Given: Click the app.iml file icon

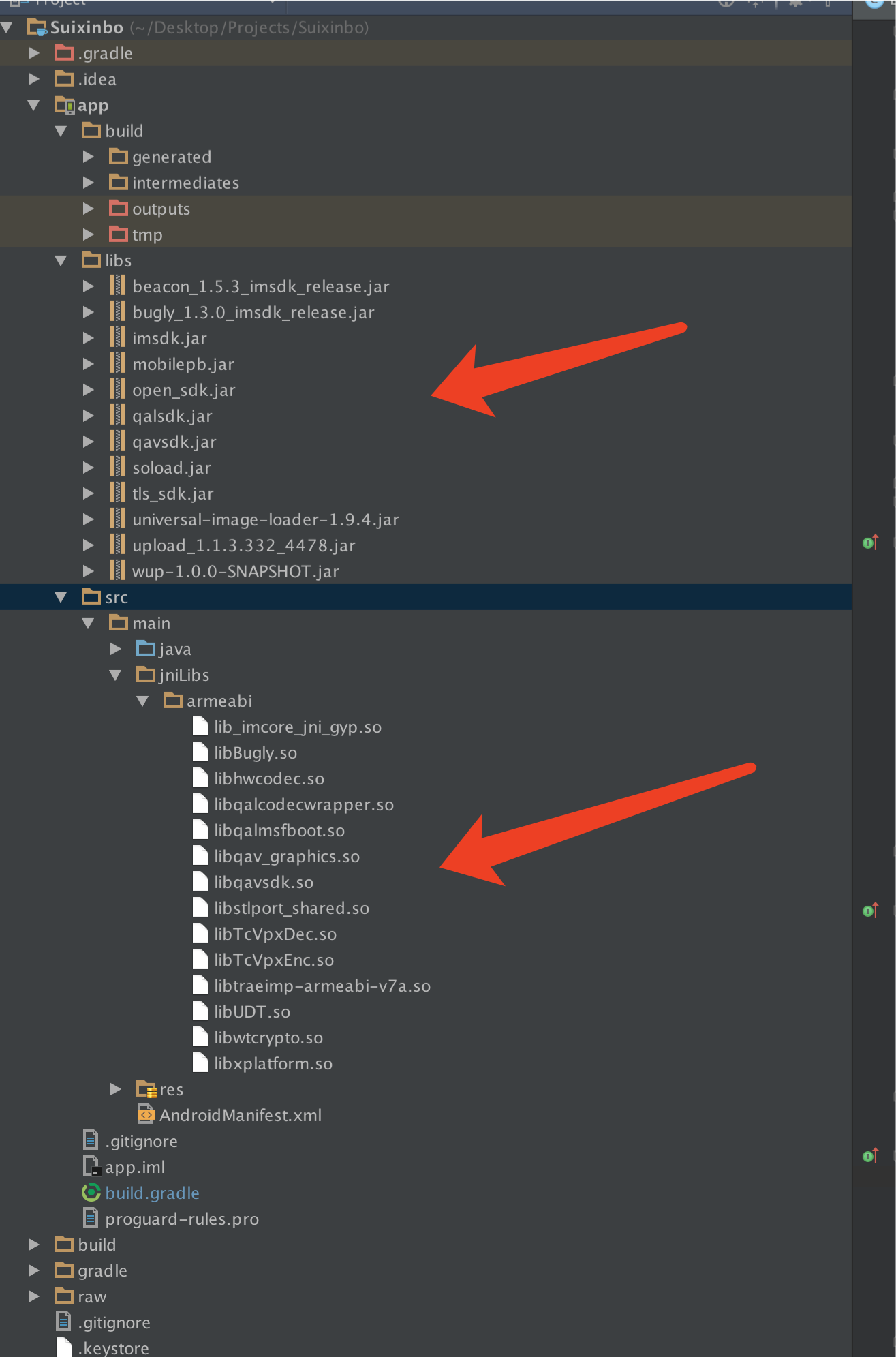Looking at the screenshot, I should pos(91,1166).
